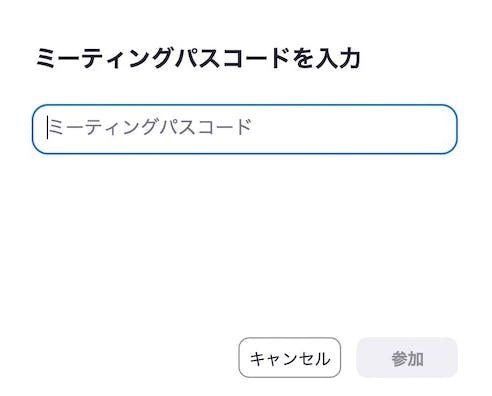The height and width of the screenshot is (396, 492).
Task: Close the passcode prompt using キャンセル
Action: pyautogui.click(x=290, y=357)
